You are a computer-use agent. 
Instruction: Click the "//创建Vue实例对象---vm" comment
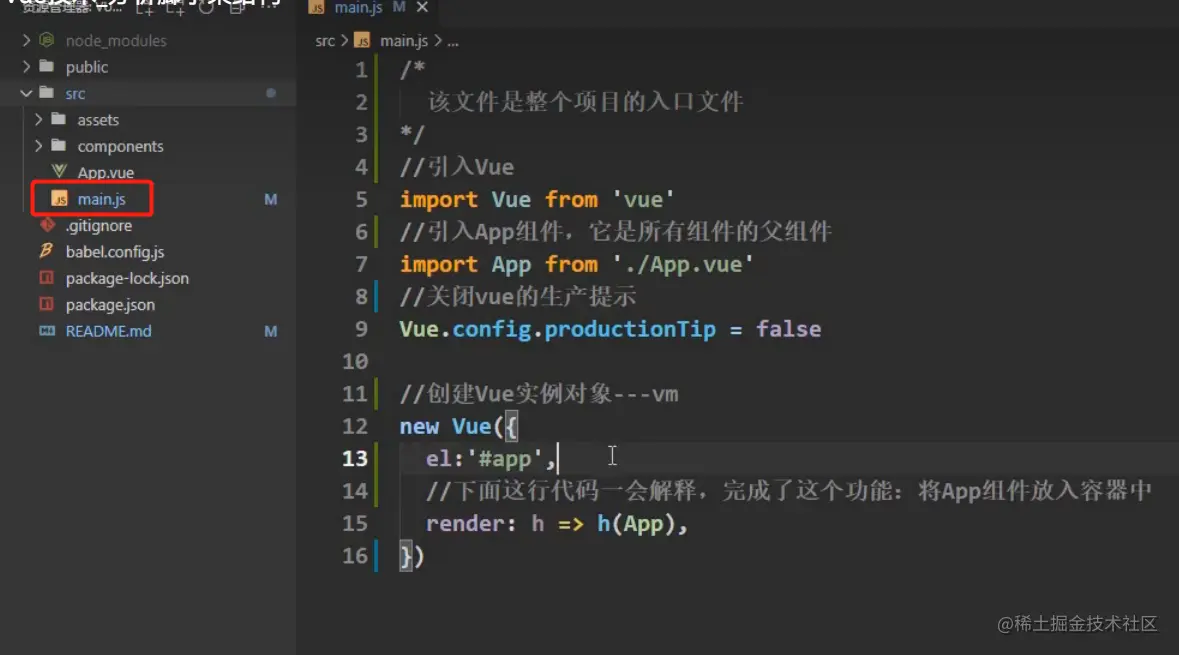538,393
